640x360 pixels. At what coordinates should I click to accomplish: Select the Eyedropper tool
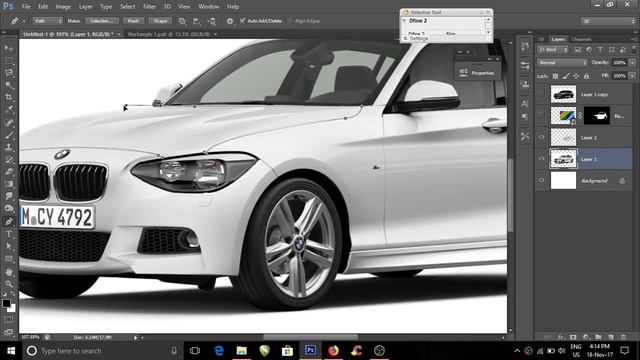[9, 109]
